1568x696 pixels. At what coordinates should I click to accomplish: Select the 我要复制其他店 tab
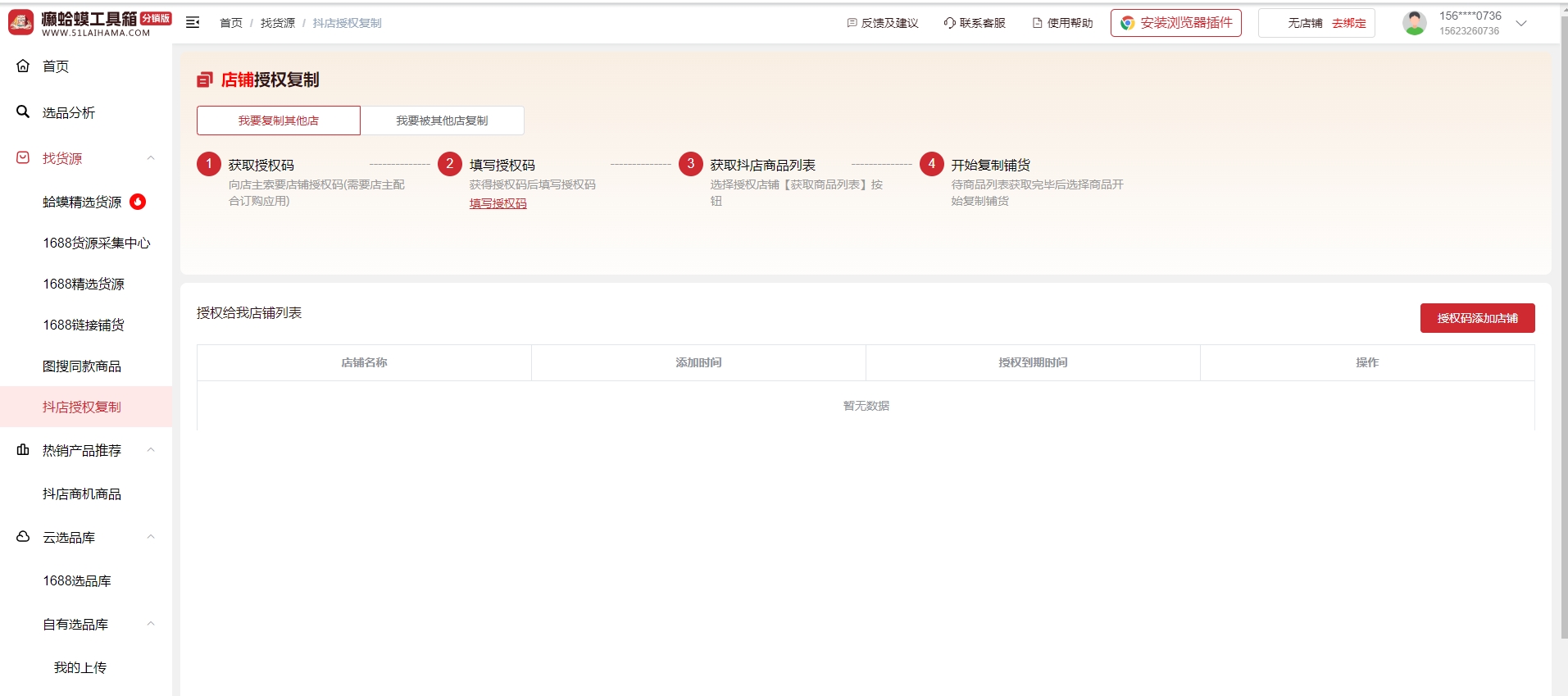(x=278, y=121)
